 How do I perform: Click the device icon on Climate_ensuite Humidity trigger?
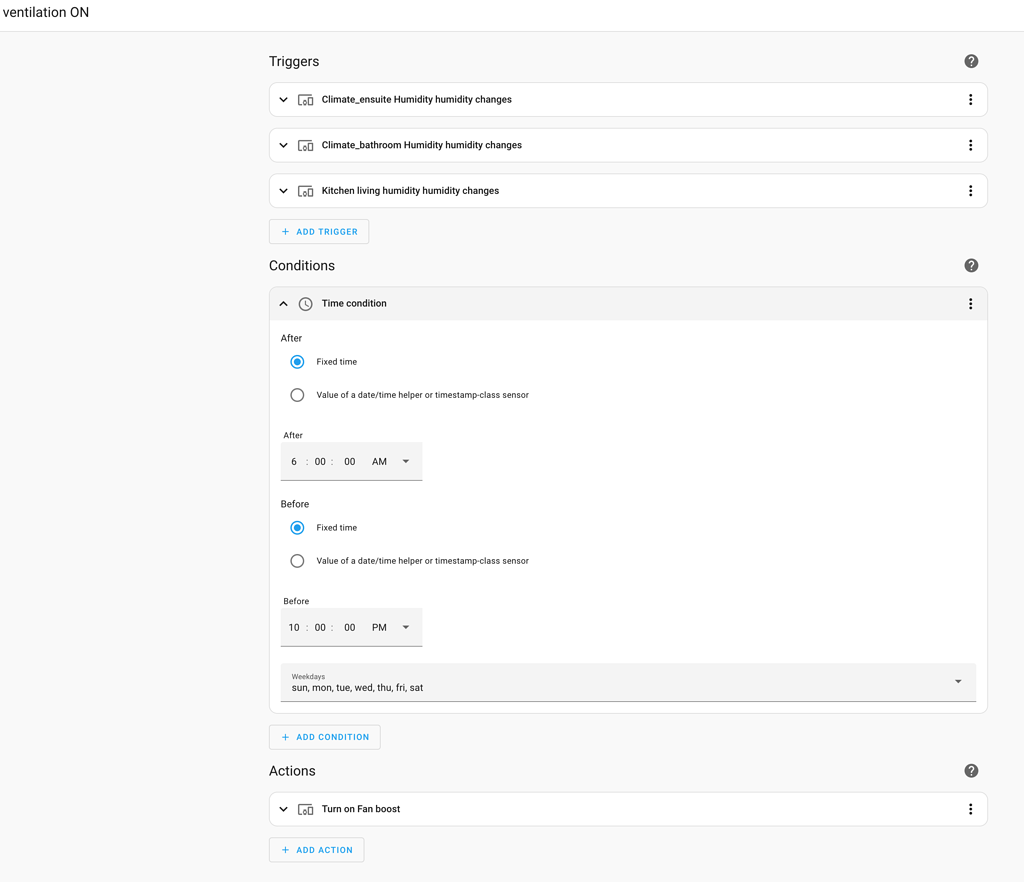click(x=305, y=99)
